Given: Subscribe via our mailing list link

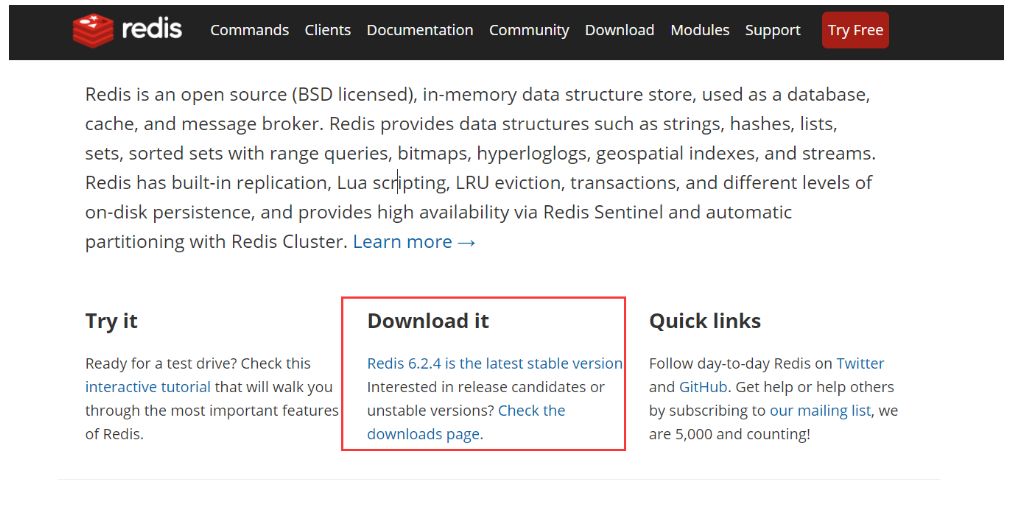Looking at the screenshot, I should point(820,411).
